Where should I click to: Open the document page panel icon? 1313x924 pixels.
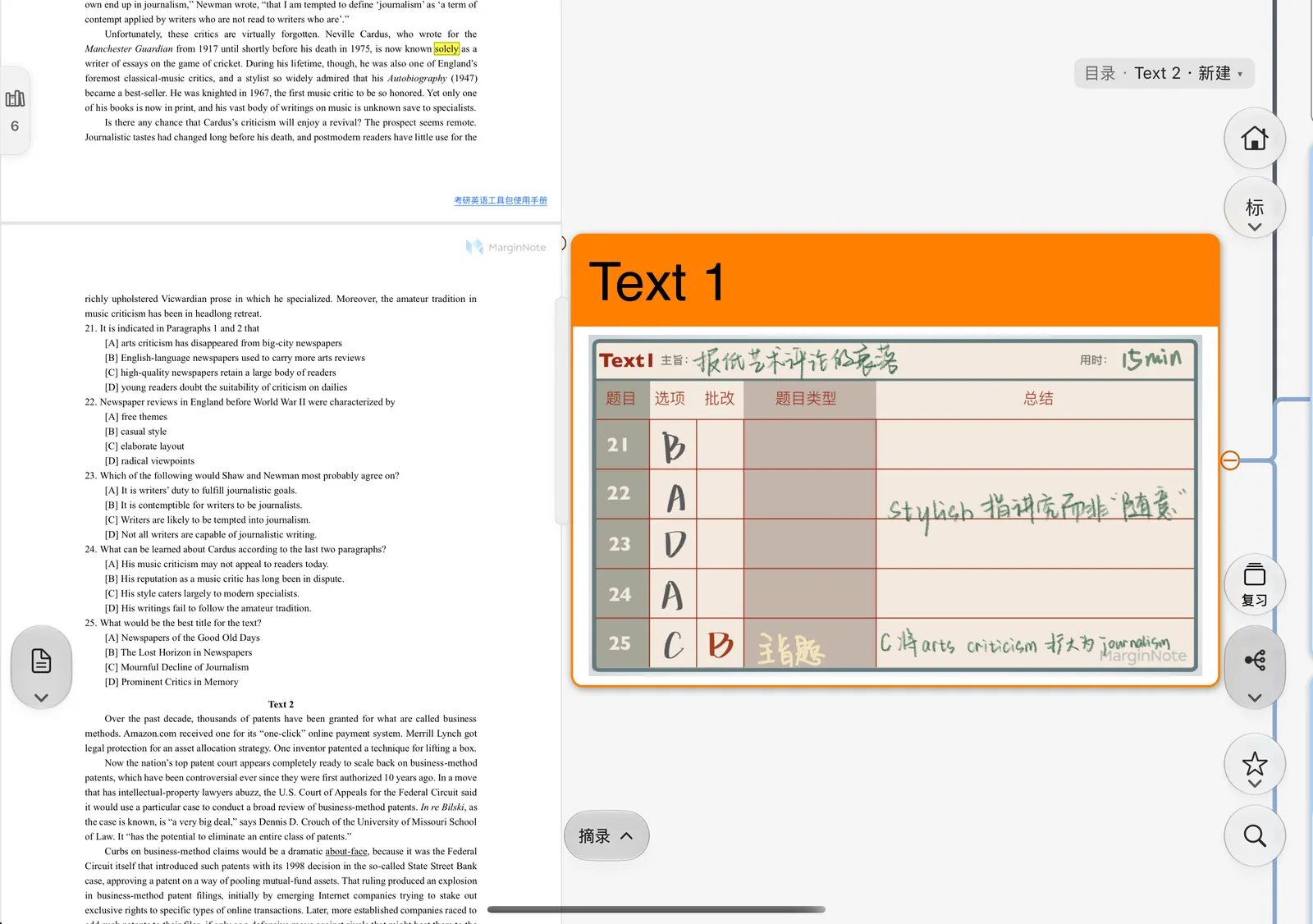click(41, 667)
